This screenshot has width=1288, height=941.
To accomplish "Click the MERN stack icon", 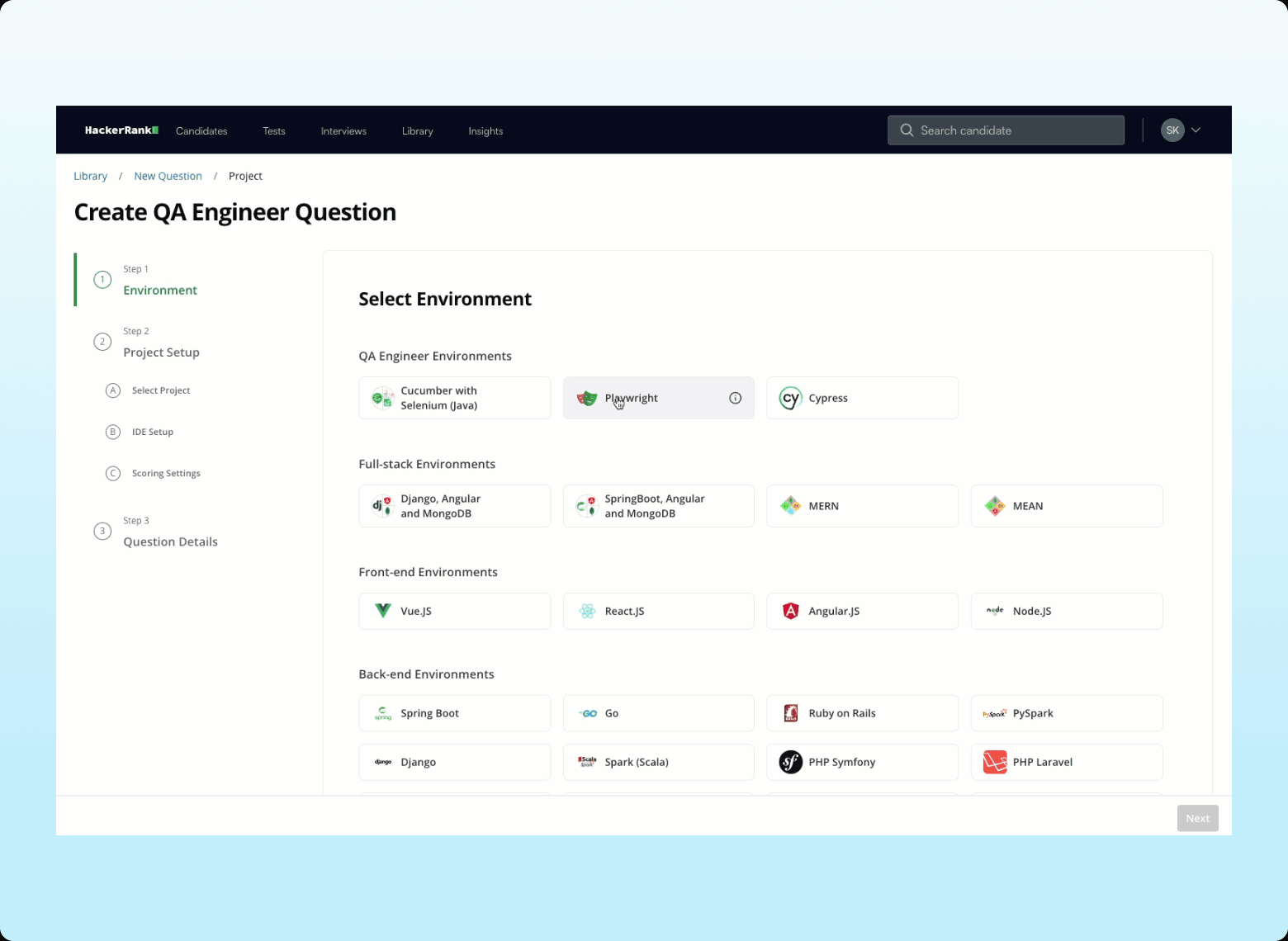I will coord(791,506).
